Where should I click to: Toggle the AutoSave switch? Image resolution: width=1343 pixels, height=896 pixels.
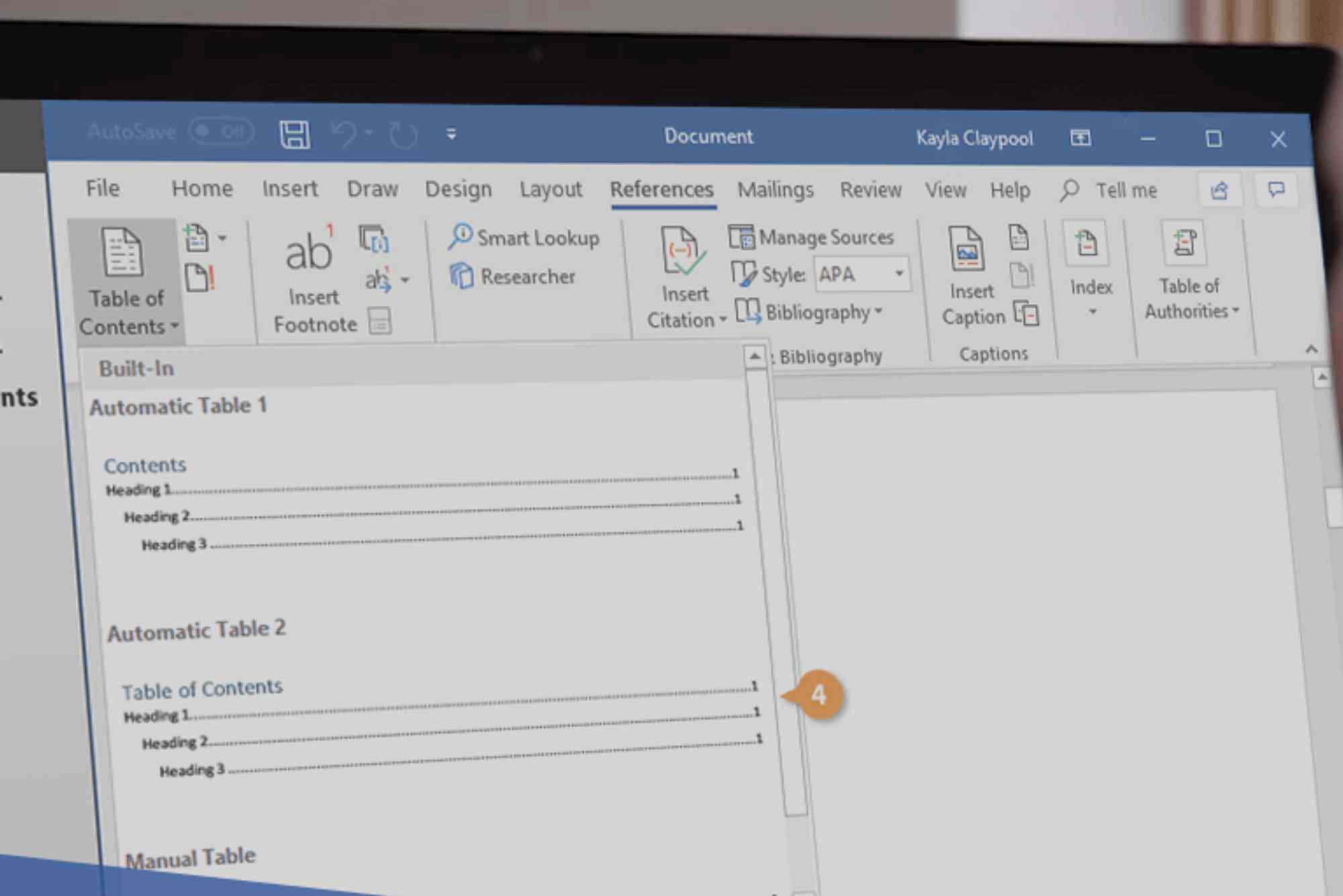(x=221, y=132)
